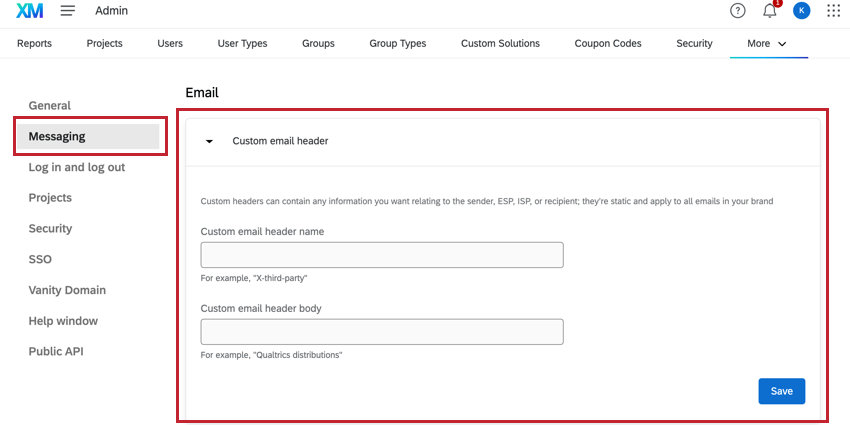Viewport: 850px width, 425px height.
Task: Go to the Group Types tab
Action: [398, 44]
